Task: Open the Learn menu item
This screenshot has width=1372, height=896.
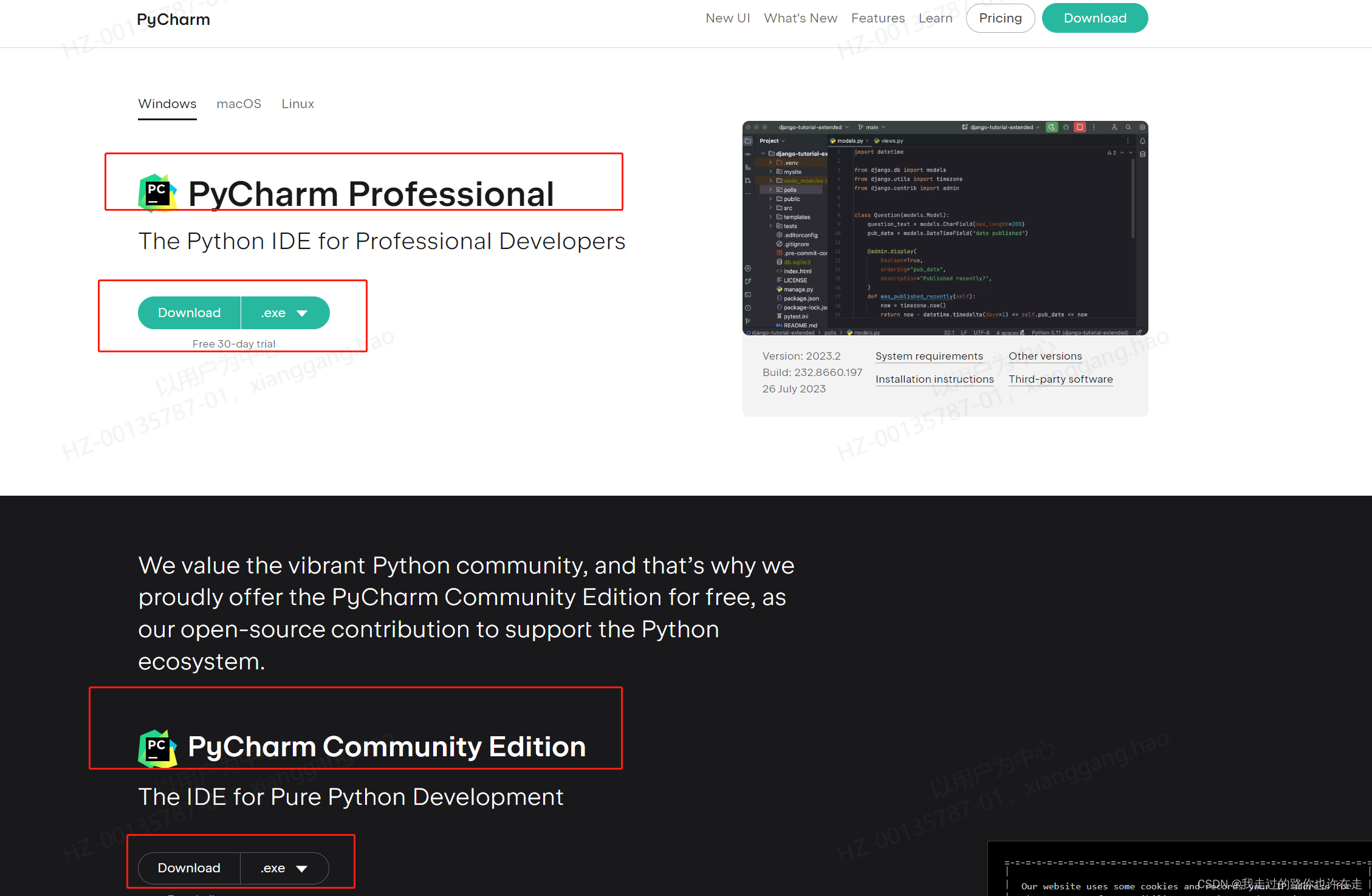Action: click(x=935, y=18)
